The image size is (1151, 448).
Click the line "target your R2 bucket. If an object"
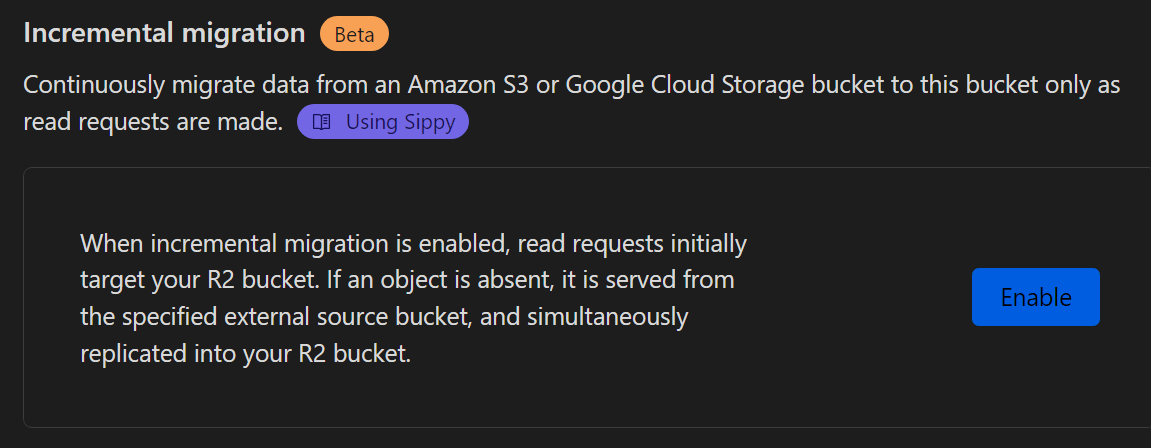pyautogui.click(x=407, y=281)
